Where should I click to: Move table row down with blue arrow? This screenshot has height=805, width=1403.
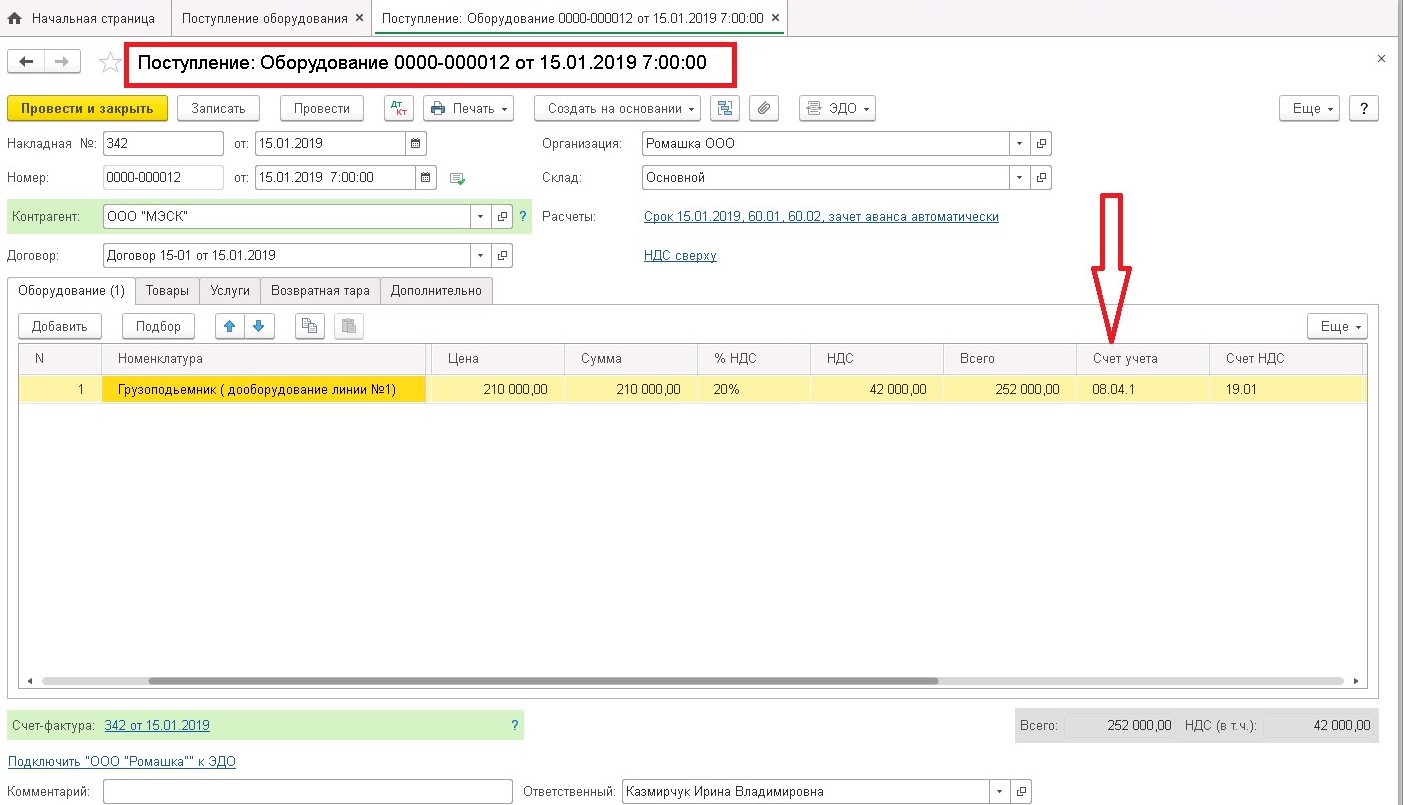(x=259, y=326)
